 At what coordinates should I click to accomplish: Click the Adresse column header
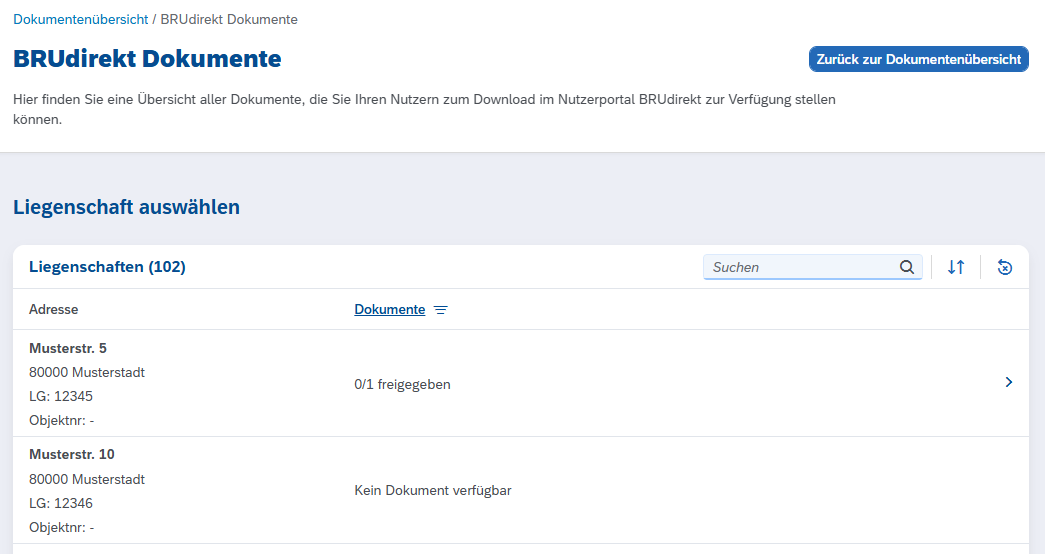(x=53, y=310)
